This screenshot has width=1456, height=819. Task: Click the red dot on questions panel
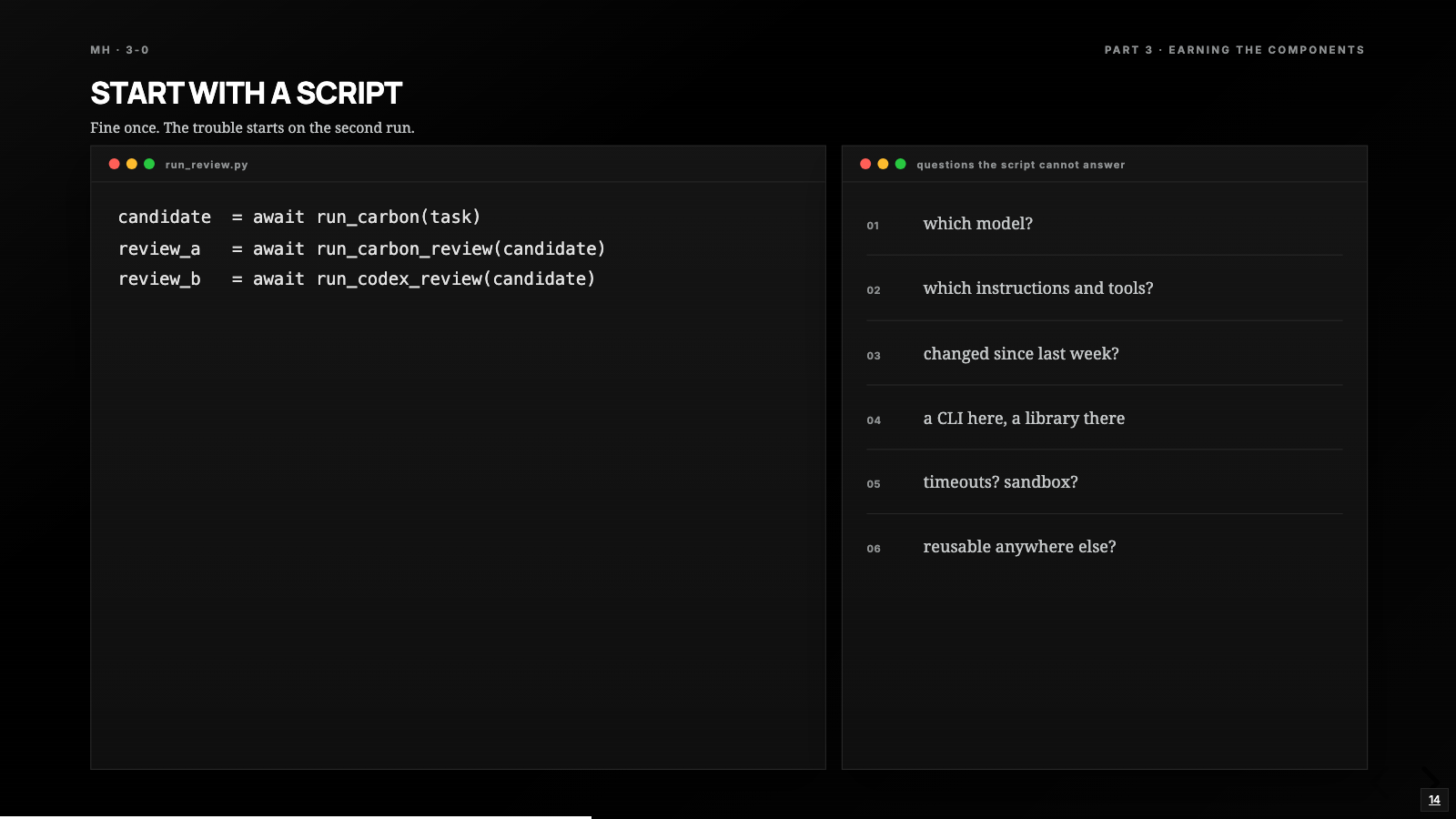point(865,164)
